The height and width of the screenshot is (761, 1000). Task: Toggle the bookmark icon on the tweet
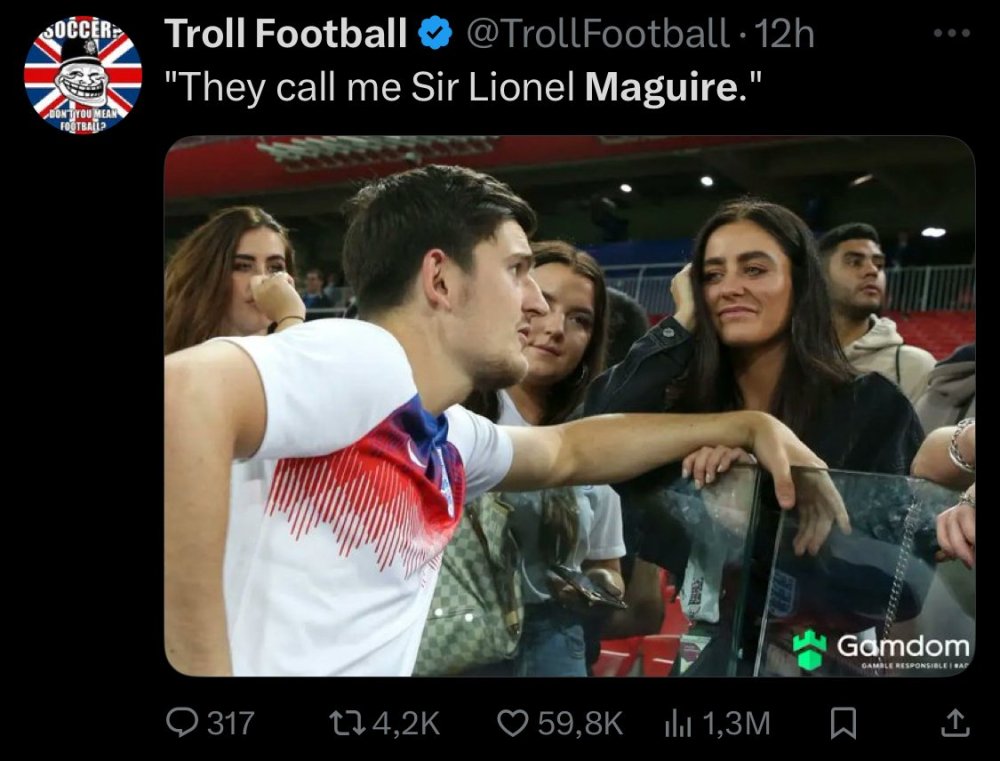point(843,722)
